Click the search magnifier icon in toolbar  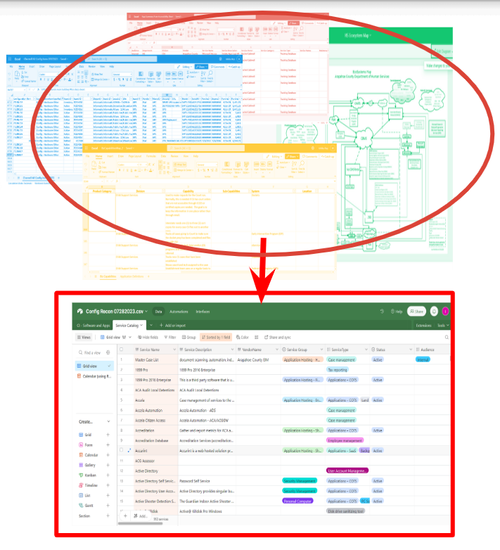[447, 337]
